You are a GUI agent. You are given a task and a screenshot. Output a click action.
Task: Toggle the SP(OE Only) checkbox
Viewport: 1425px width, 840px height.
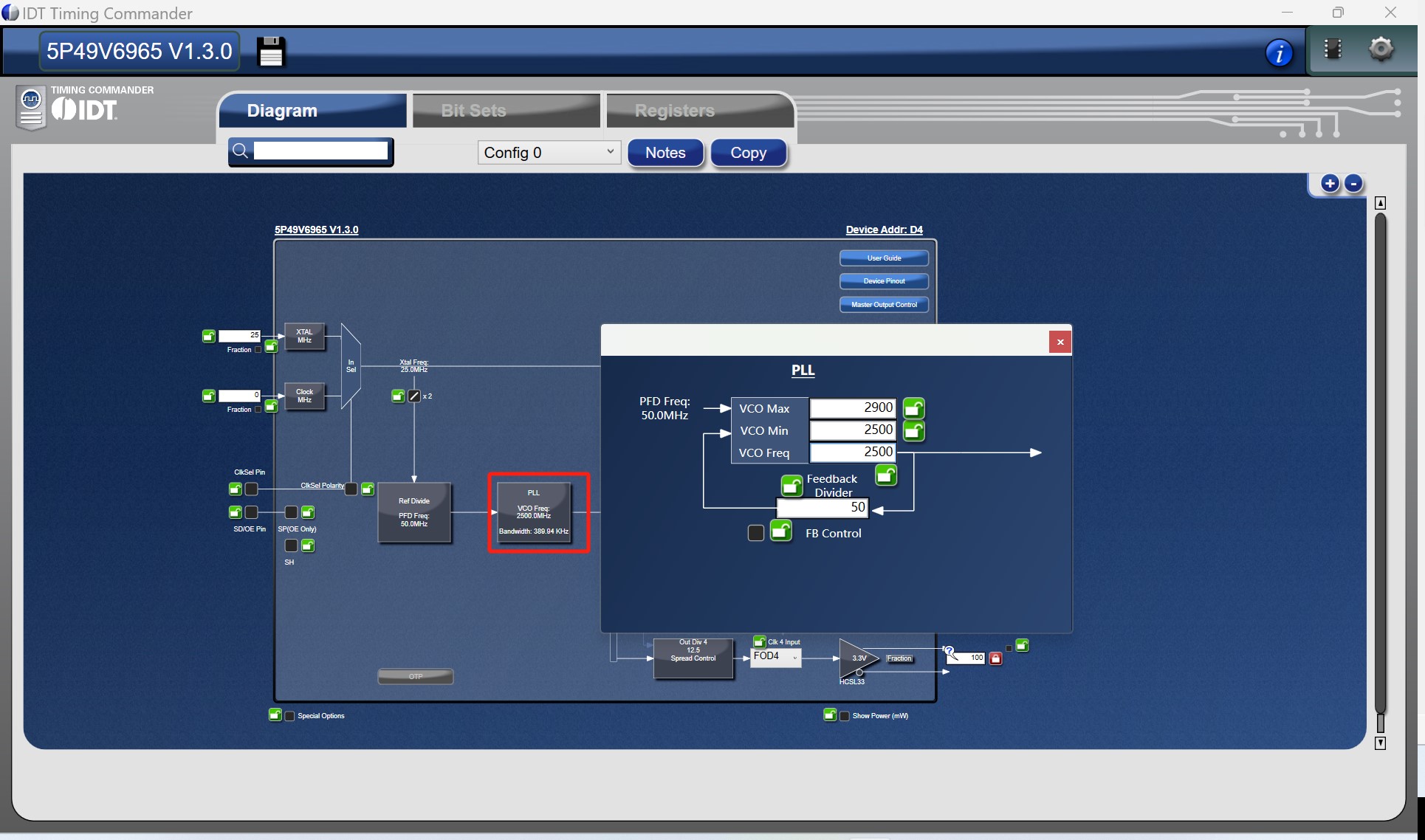pos(292,512)
